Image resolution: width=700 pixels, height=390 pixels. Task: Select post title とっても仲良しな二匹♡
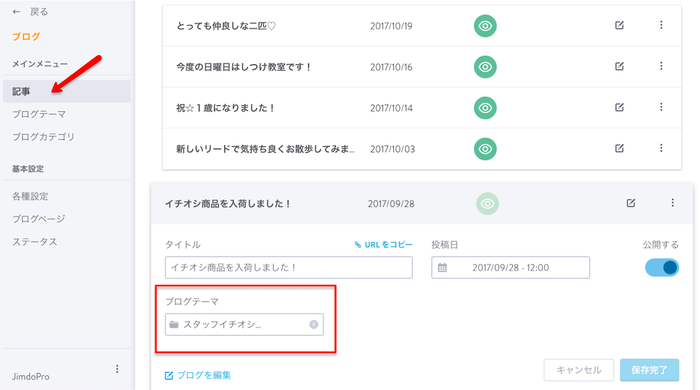[x=226, y=26]
